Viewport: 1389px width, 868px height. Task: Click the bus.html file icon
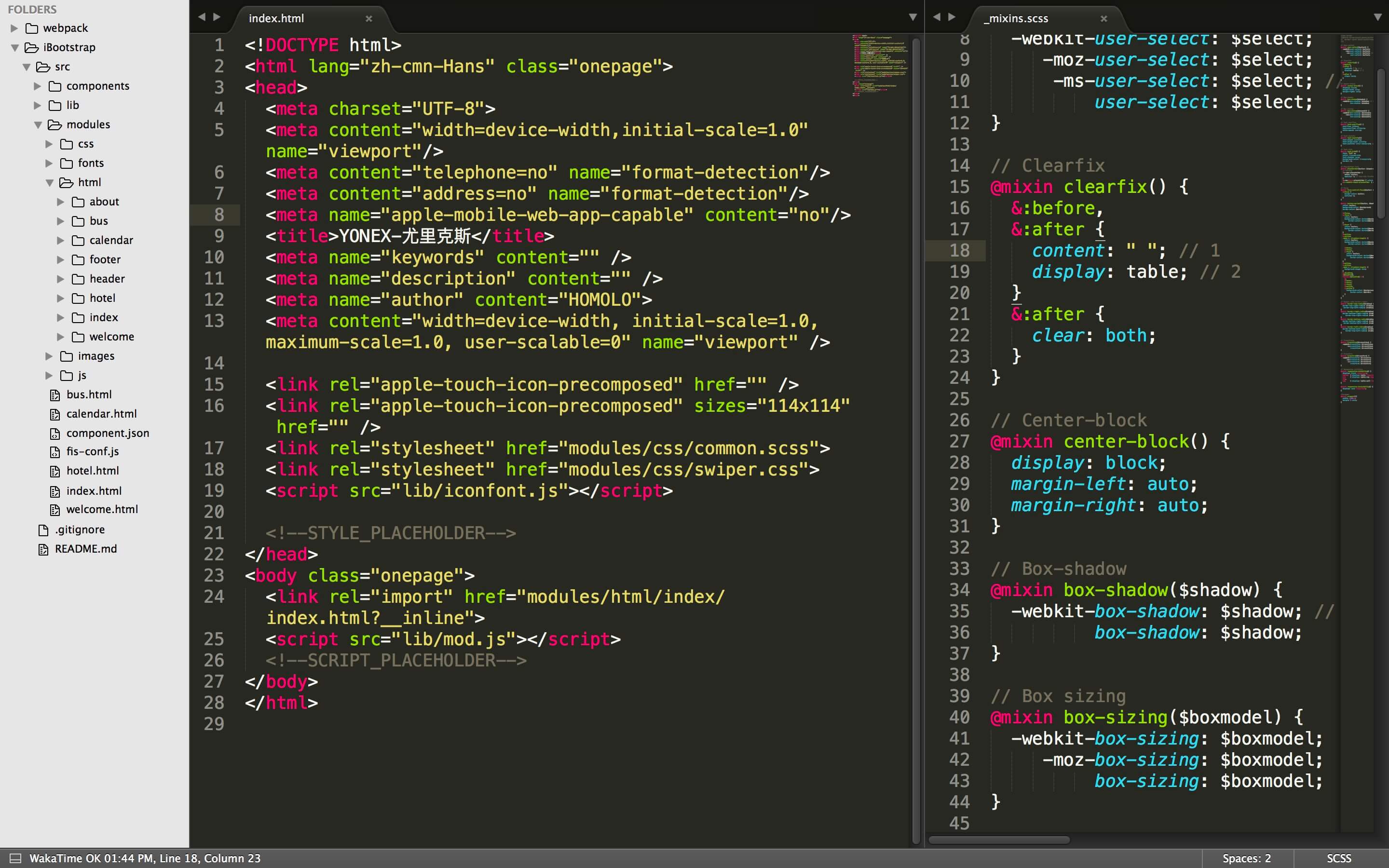pyautogui.click(x=55, y=395)
